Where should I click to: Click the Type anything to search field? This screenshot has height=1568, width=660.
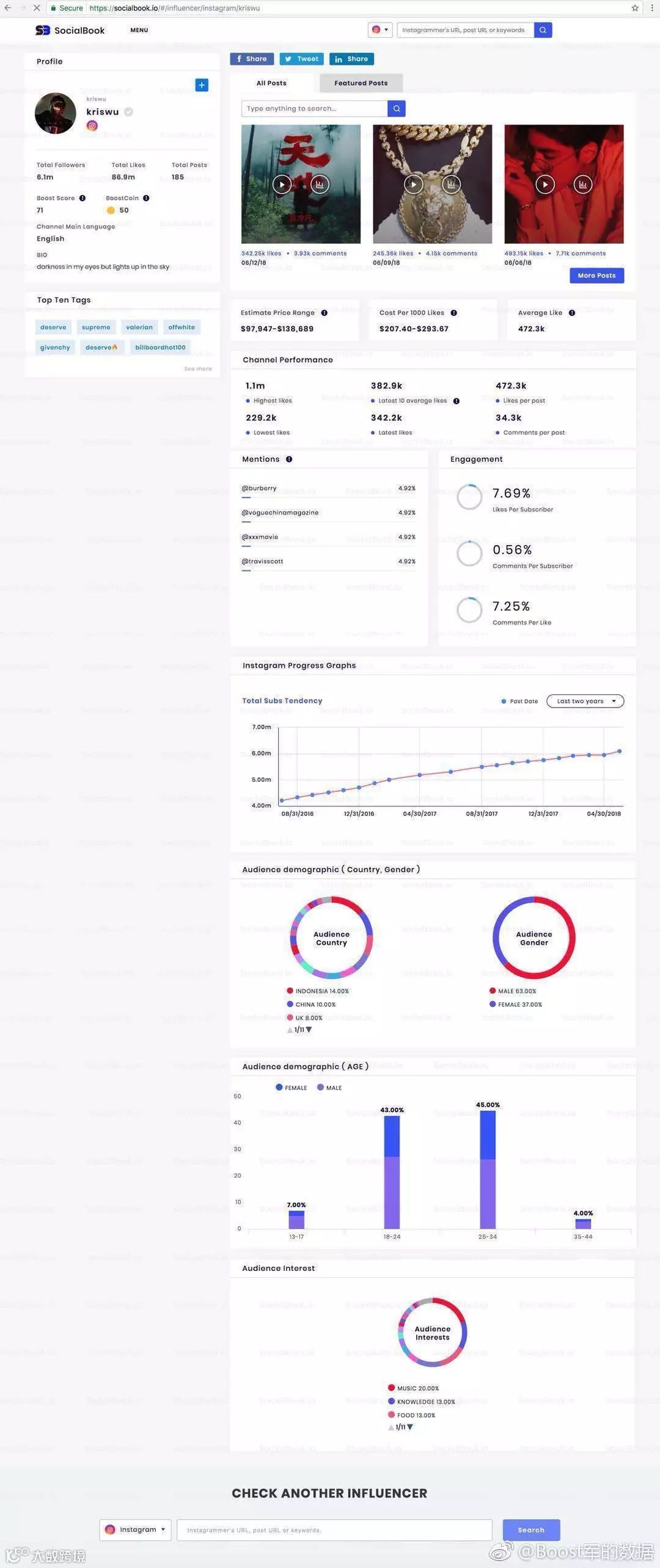click(x=315, y=108)
